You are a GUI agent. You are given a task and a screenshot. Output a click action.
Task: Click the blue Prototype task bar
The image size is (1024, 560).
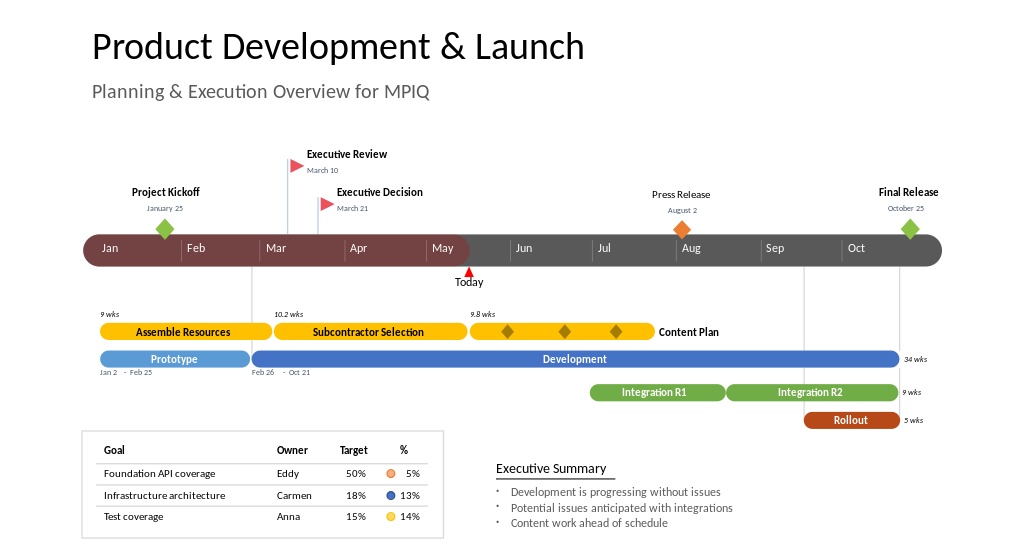(174, 359)
